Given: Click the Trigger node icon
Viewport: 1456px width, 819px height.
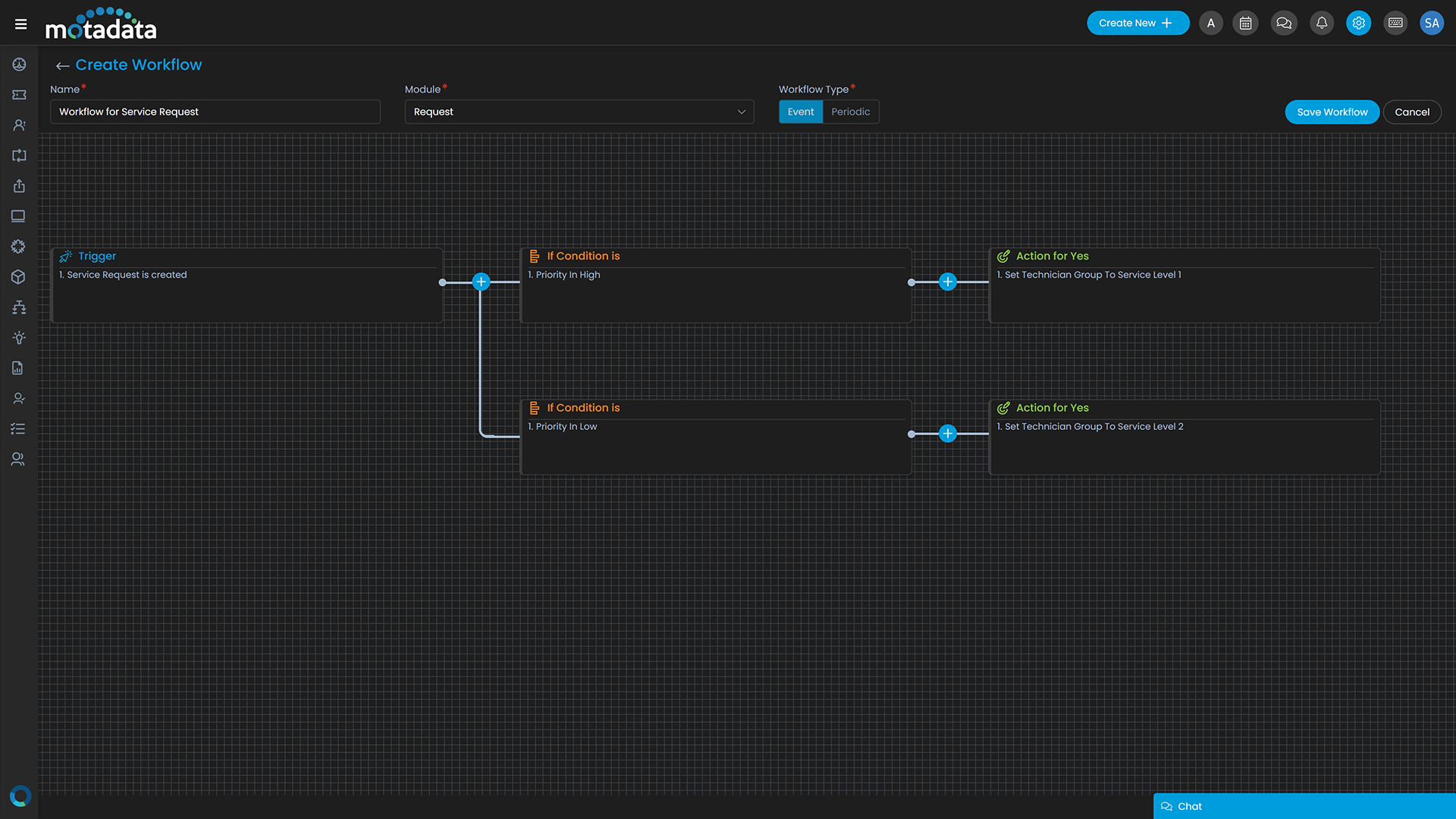Looking at the screenshot, I should click(x=65, y=256).
